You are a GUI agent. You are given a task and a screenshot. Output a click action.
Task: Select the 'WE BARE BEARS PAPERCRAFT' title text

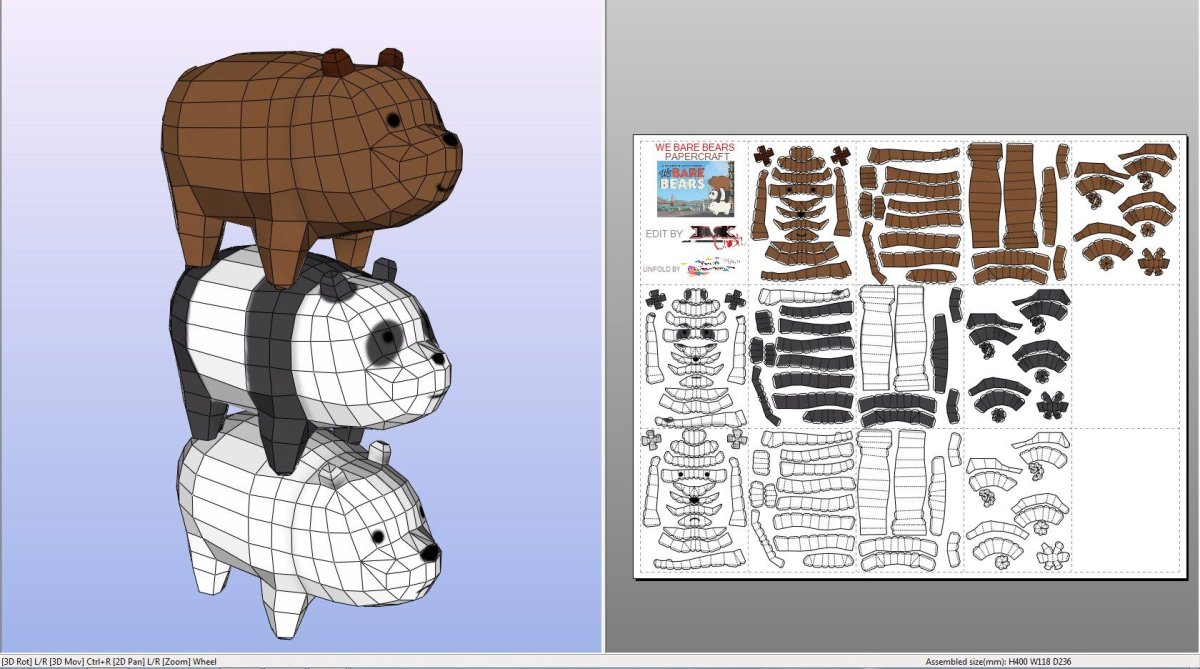point(694,152)
